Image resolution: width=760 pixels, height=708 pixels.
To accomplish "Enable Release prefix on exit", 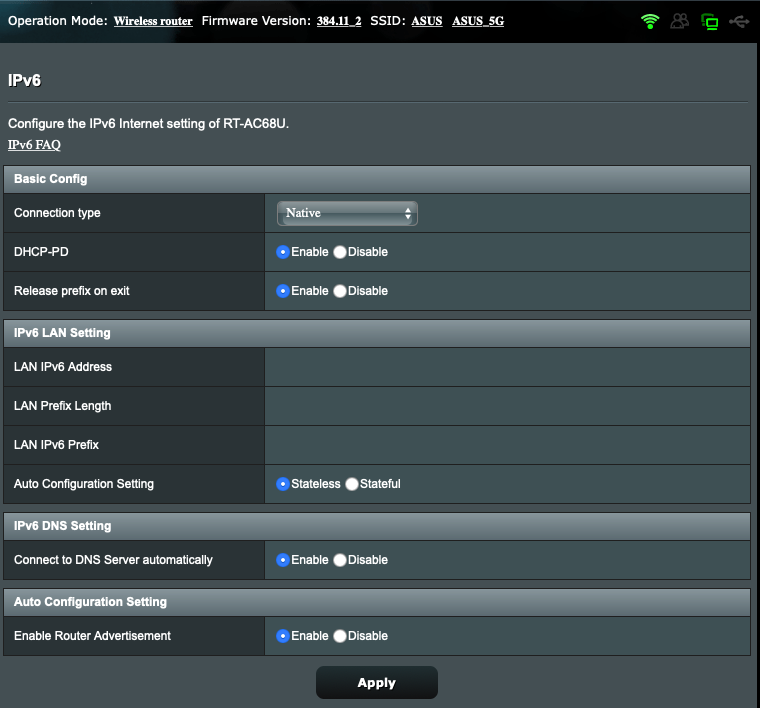I will [x=283, y=291].
